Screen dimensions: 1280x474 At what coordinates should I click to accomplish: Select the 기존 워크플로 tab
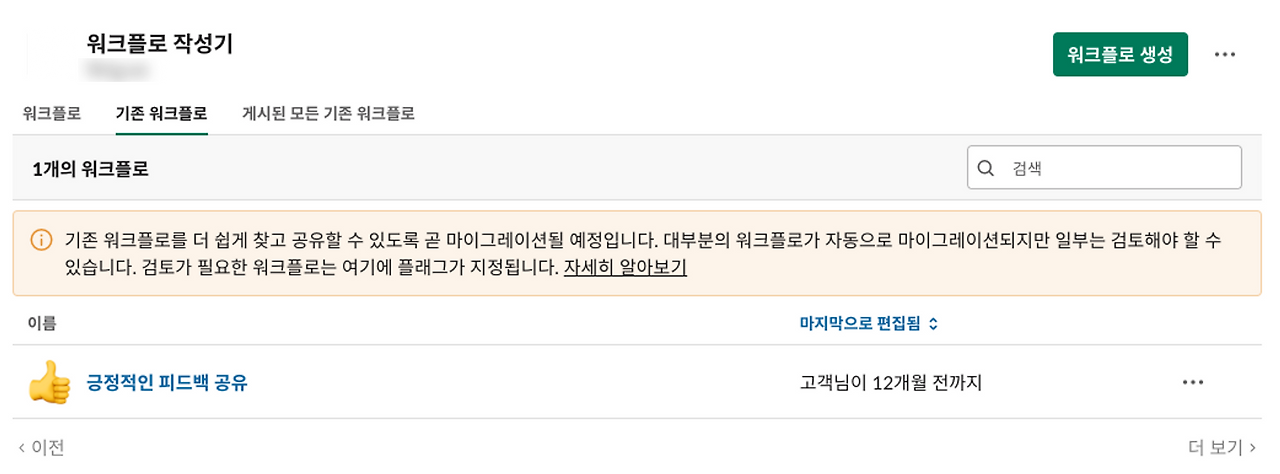coord(161,113)
